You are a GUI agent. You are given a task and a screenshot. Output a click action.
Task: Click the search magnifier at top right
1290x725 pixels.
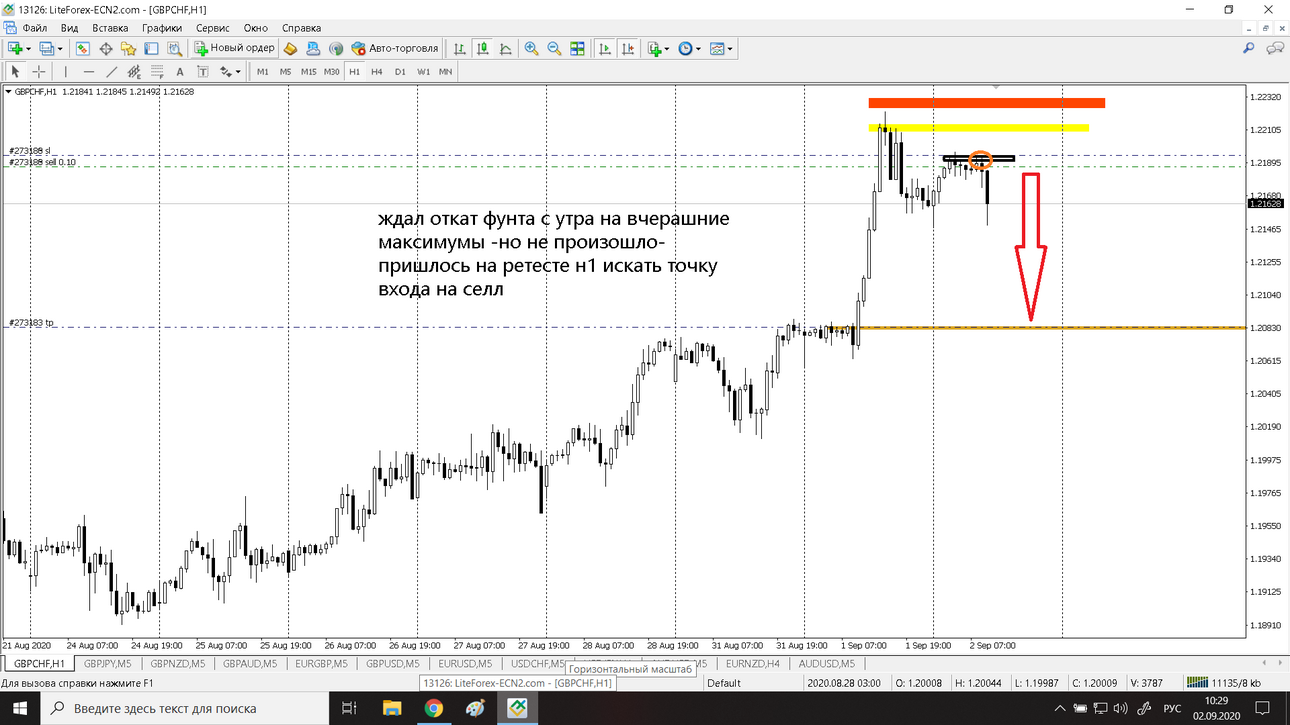(x=1249, y=48)
